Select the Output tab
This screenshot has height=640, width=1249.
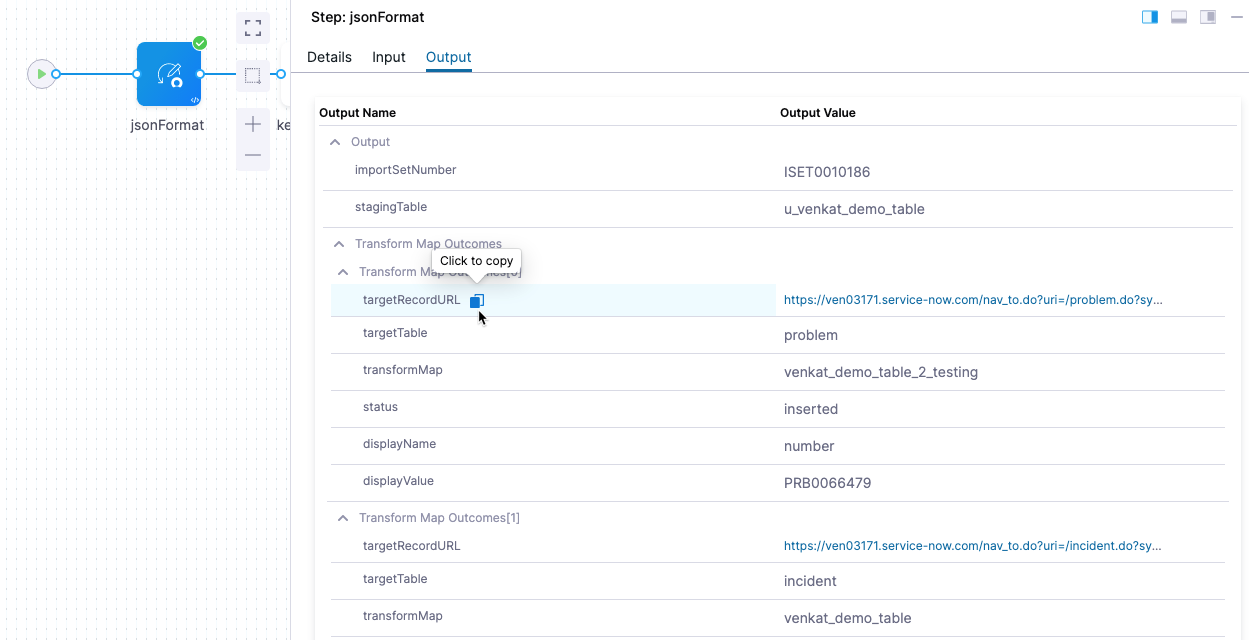pos(448,57)
